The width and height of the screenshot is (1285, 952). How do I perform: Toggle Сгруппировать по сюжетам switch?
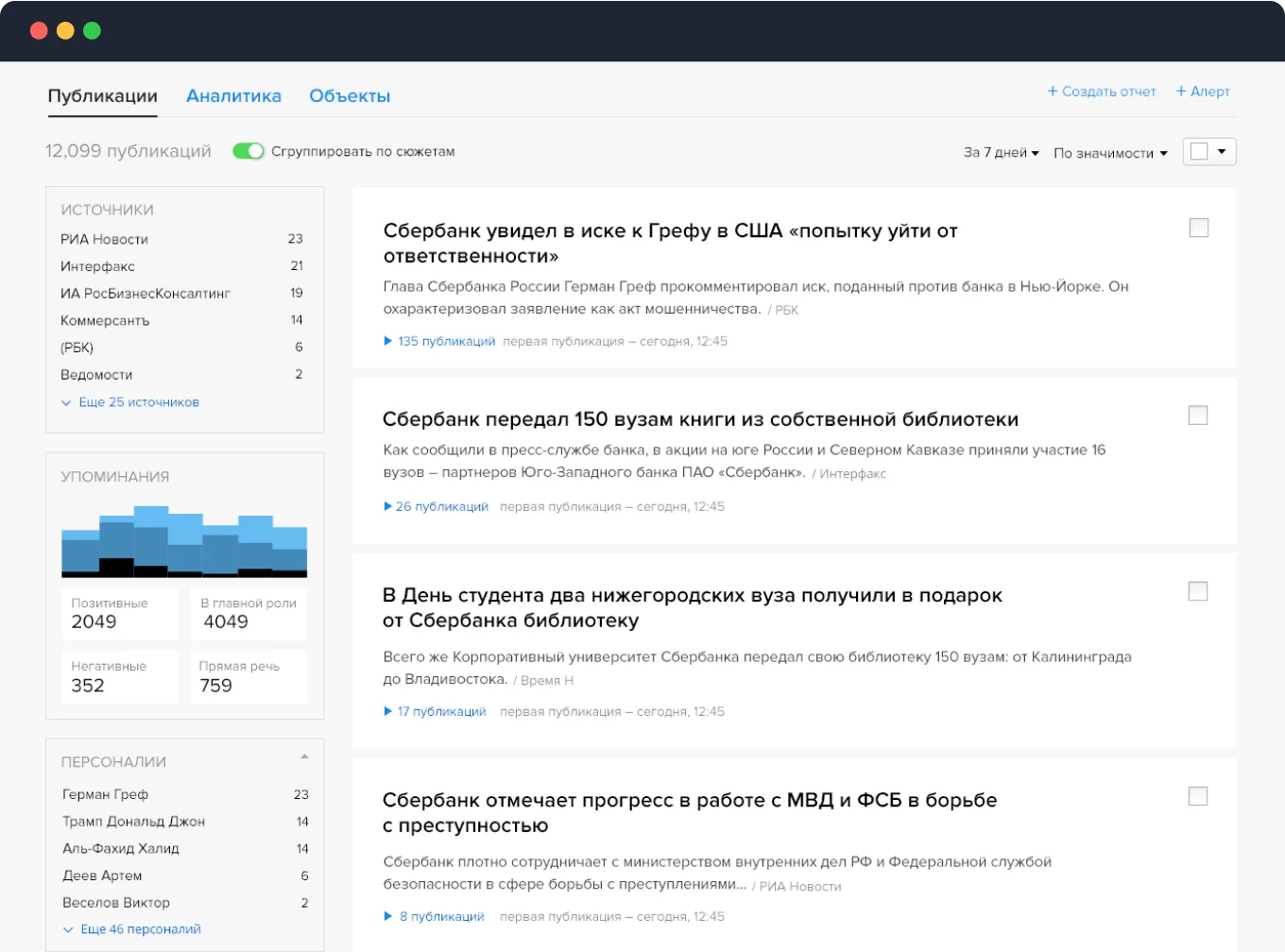point(248,151)
